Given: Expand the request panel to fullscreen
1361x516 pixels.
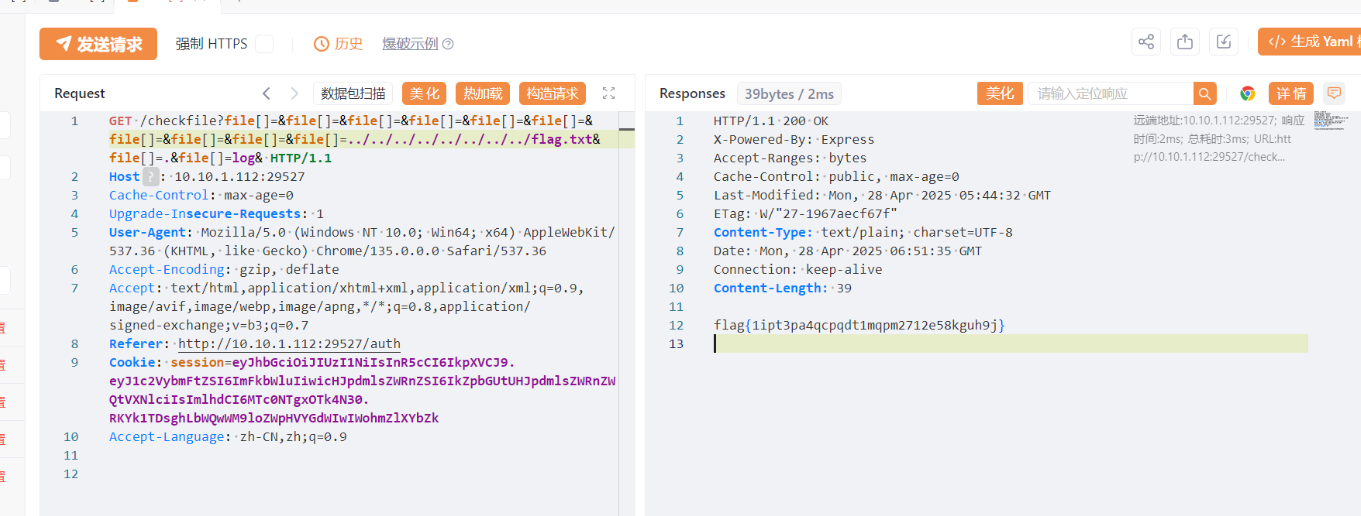Looking at the screenshot, I should (609, 93).
